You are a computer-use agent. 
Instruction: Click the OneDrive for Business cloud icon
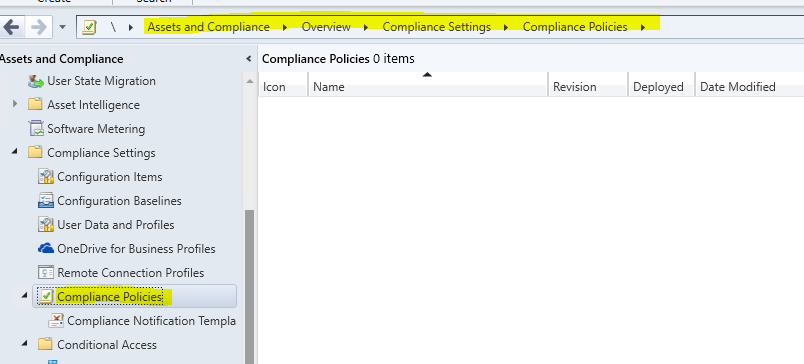pyautogui.click(x=46, y=249)
